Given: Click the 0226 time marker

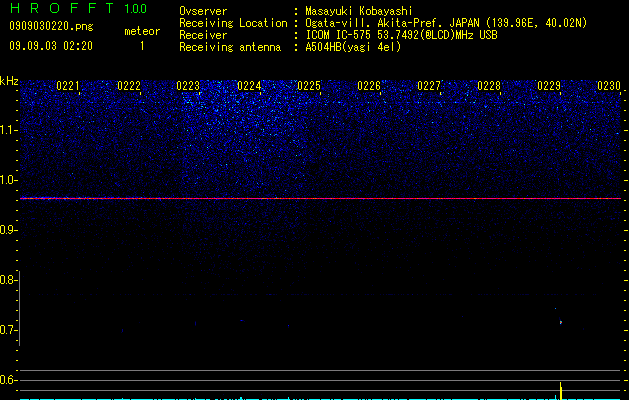Looking at the screenshot, I should point(369,86).
